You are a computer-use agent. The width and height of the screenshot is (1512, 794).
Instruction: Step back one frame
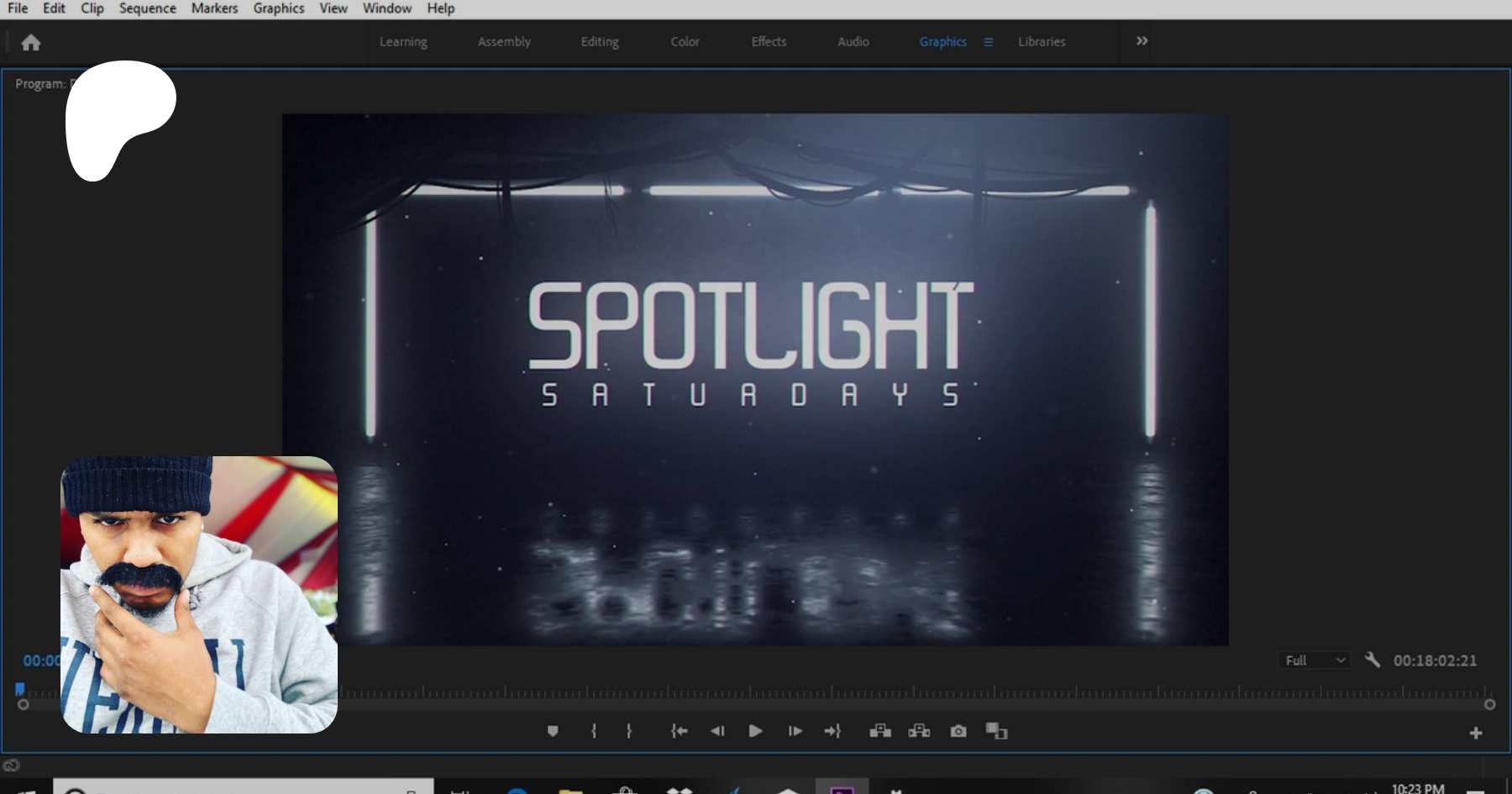(x=717, y=731)
